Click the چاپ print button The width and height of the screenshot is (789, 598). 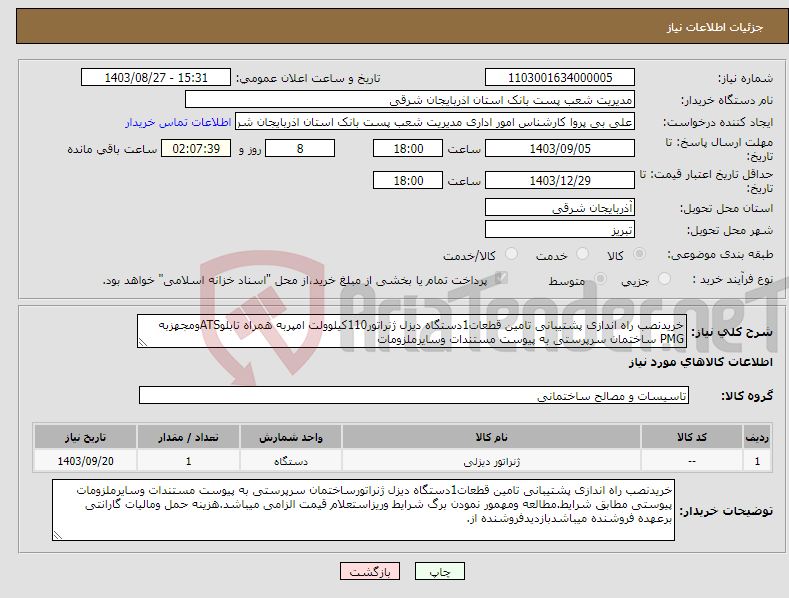coord(440,572)
